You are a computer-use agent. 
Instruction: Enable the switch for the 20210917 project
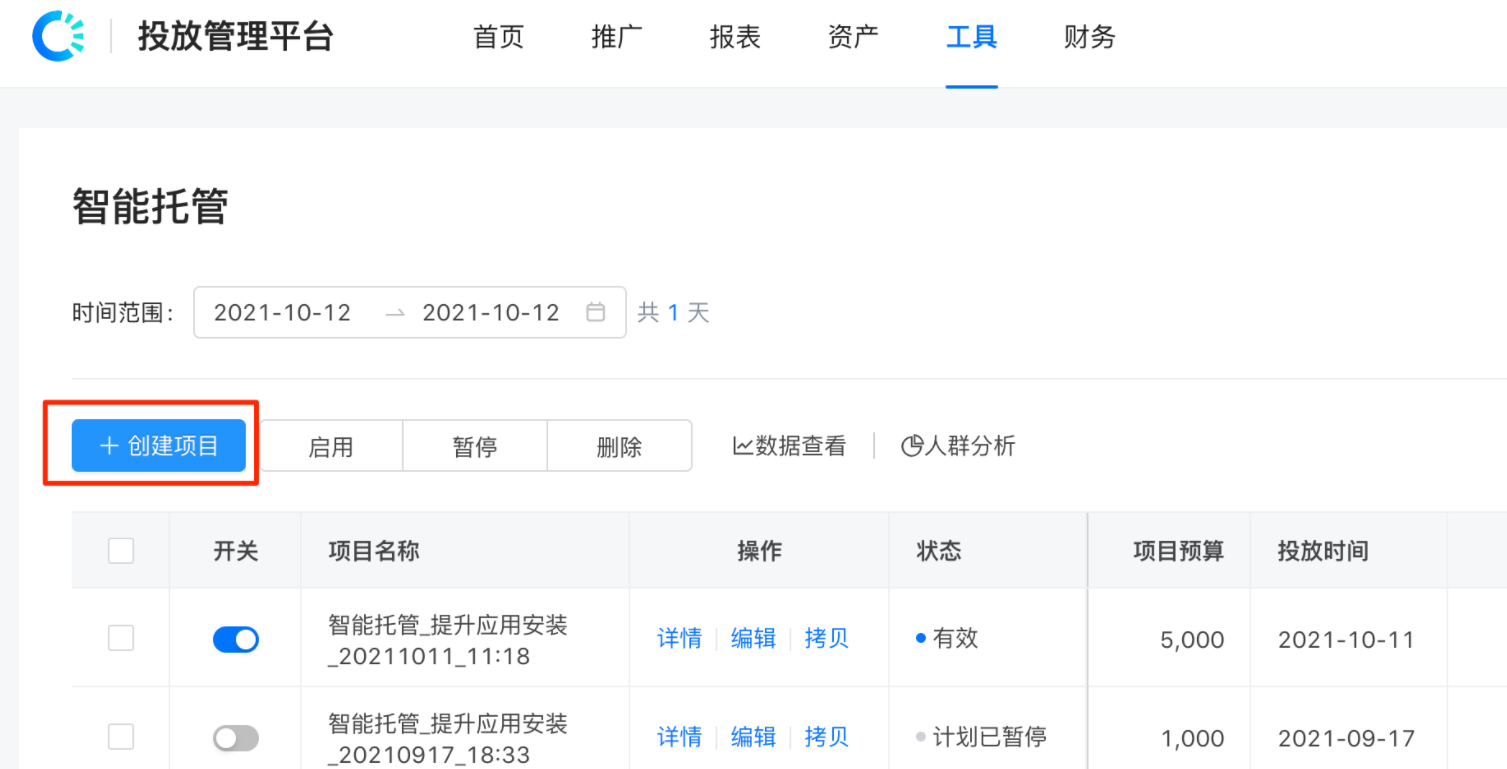coord(235,737)
